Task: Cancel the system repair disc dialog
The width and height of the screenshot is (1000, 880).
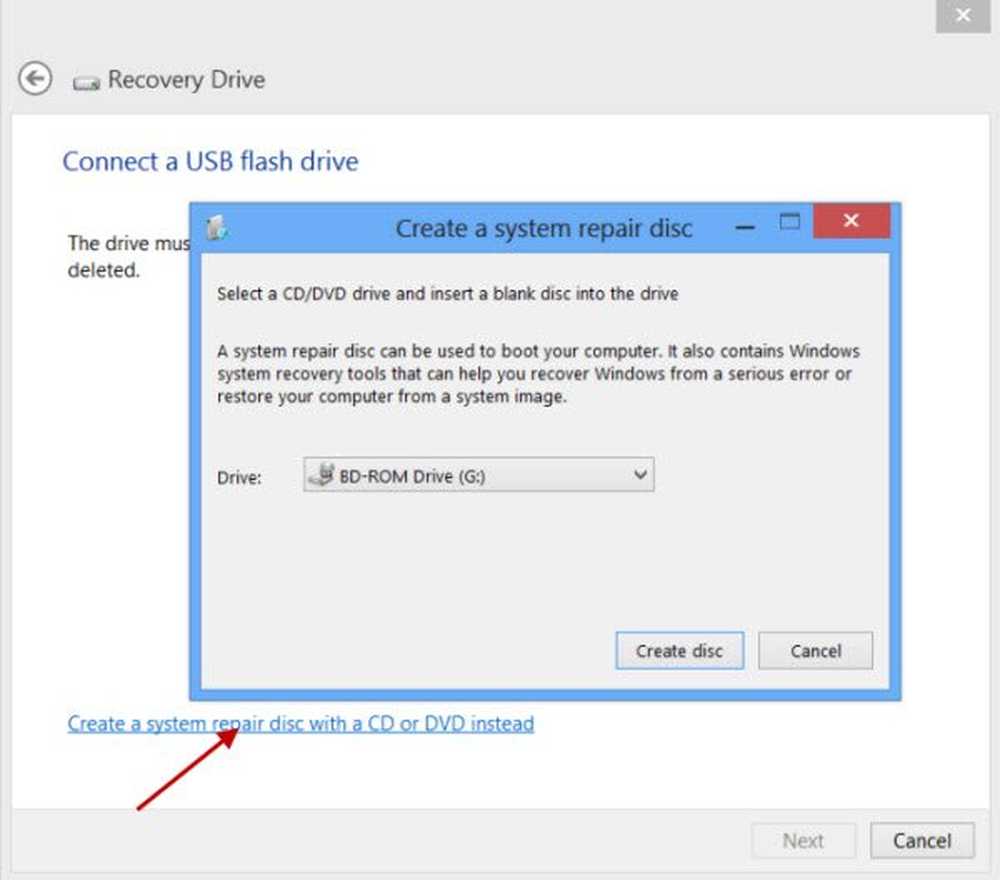Action: click(x=816, y=650)
